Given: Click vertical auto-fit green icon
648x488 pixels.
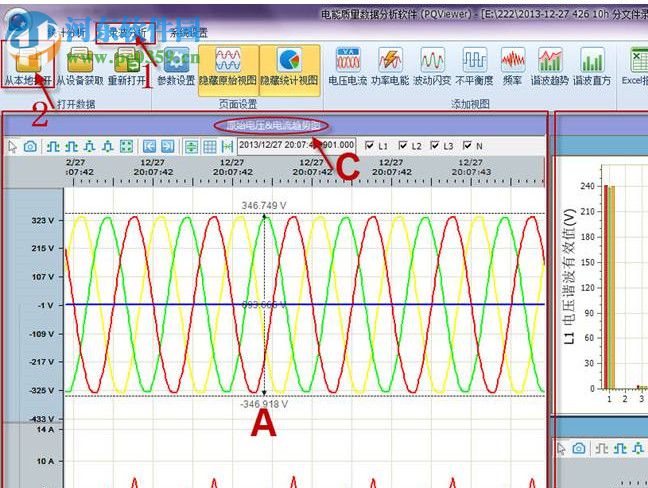Looking at the screenshot, I should (x=191, y=146).
